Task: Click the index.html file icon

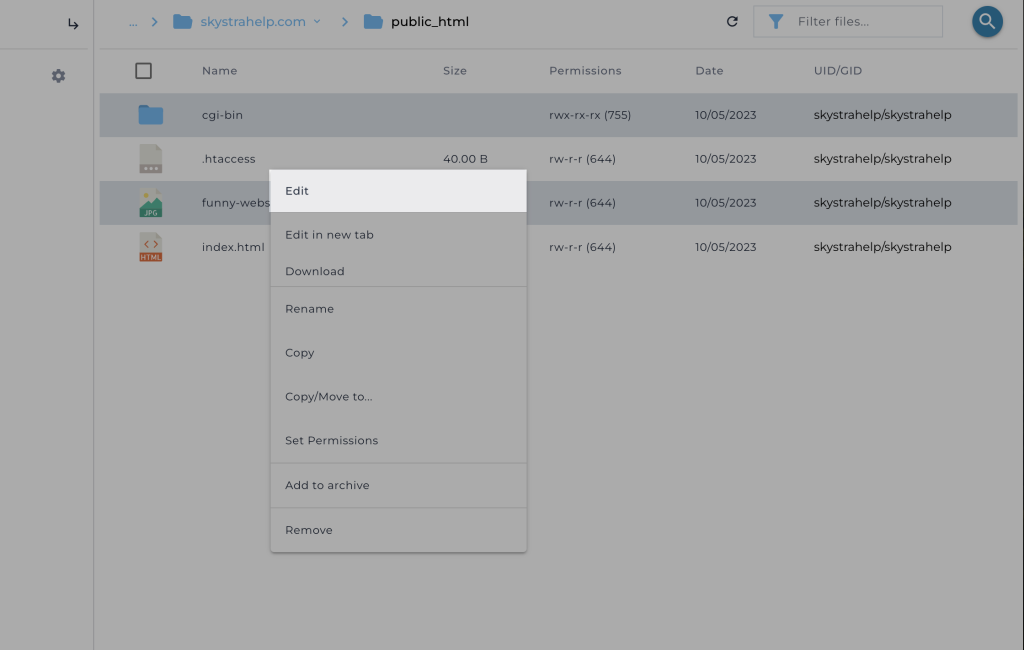Action: 151,247
